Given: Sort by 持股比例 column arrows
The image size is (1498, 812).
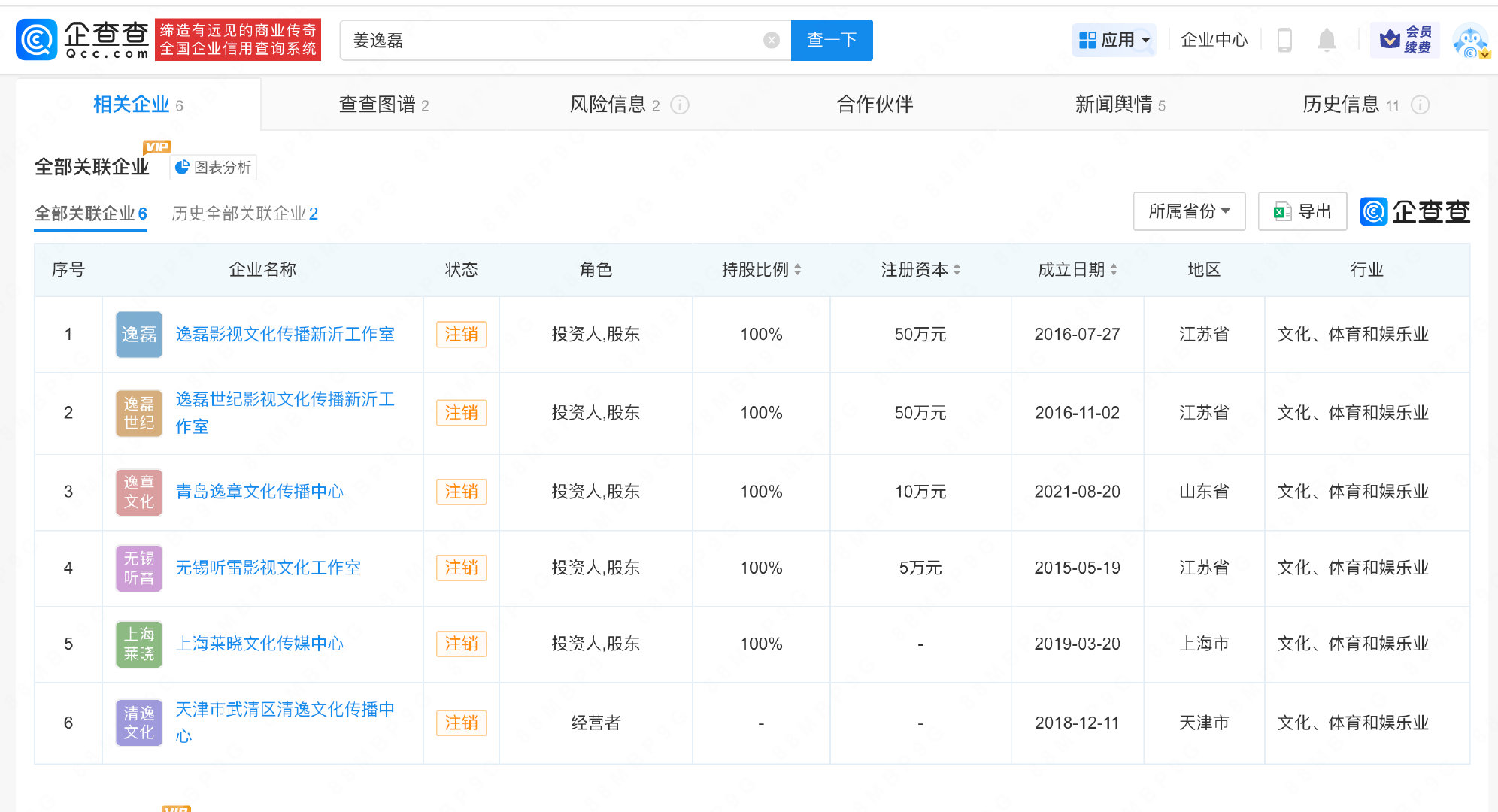Looking at the screenshot, I should coord(798,270).
